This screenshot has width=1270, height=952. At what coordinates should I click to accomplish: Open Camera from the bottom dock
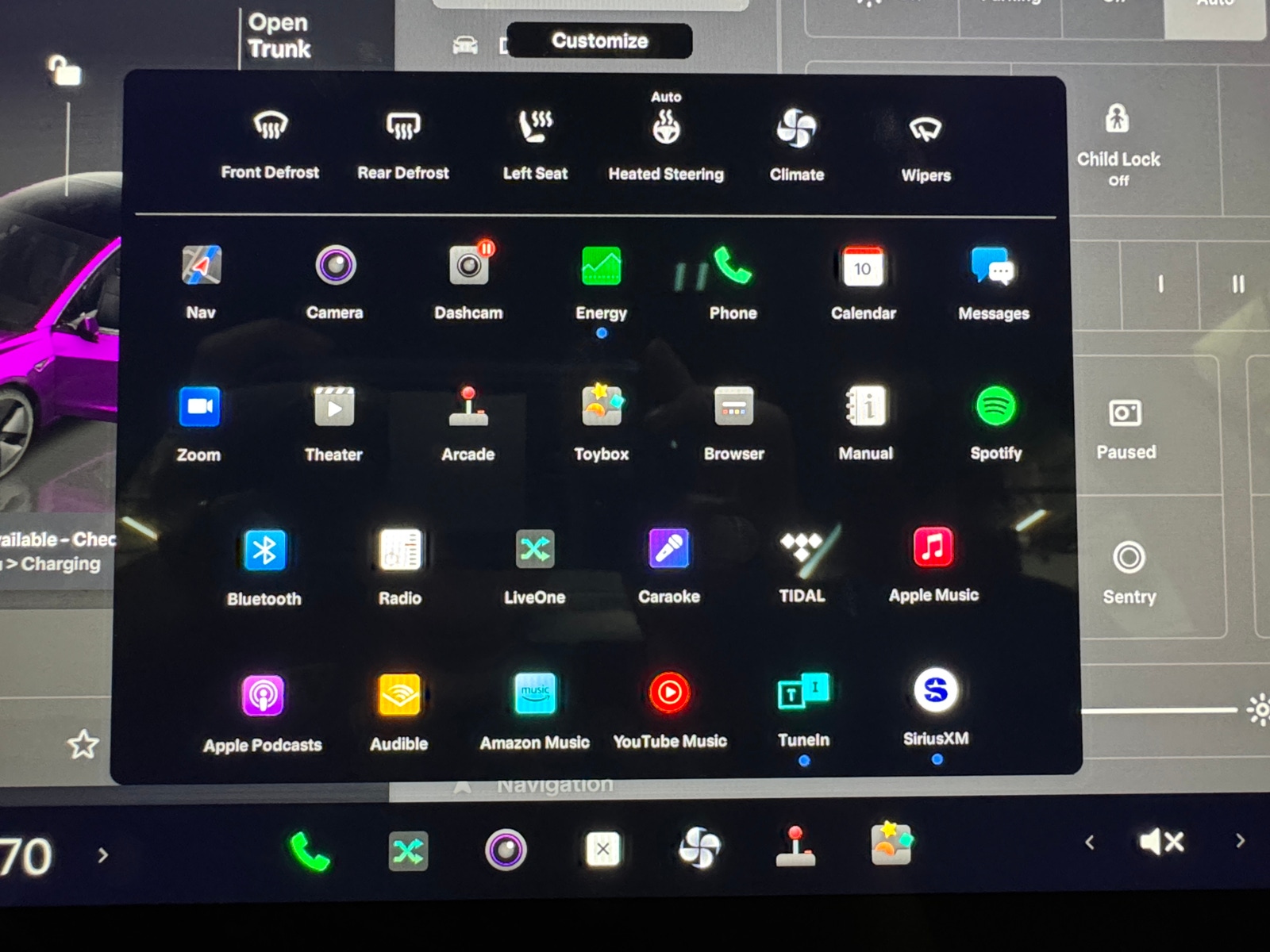click(x=506, y=850)
